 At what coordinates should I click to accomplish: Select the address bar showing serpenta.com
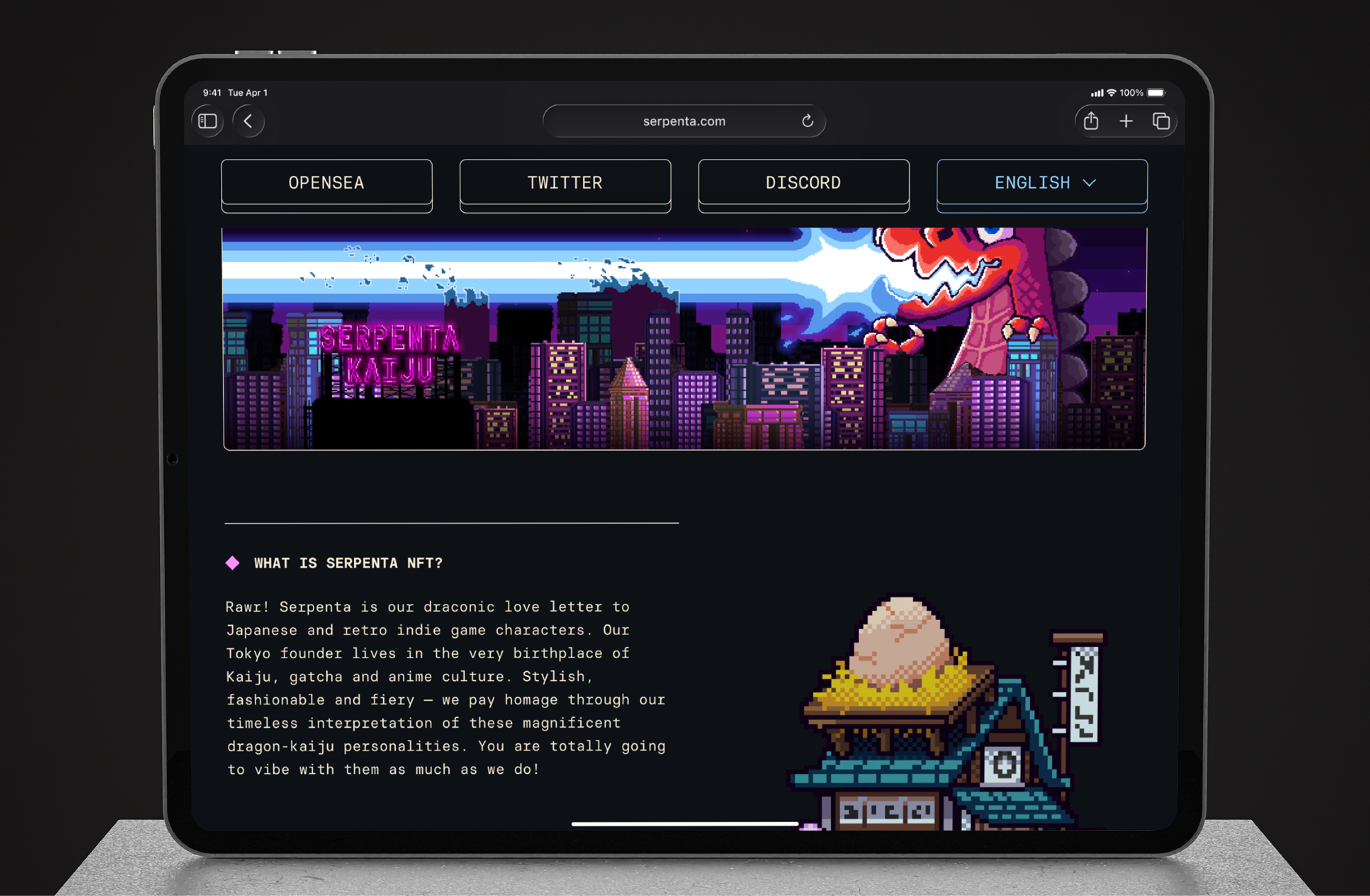click(x=684, y=121)
